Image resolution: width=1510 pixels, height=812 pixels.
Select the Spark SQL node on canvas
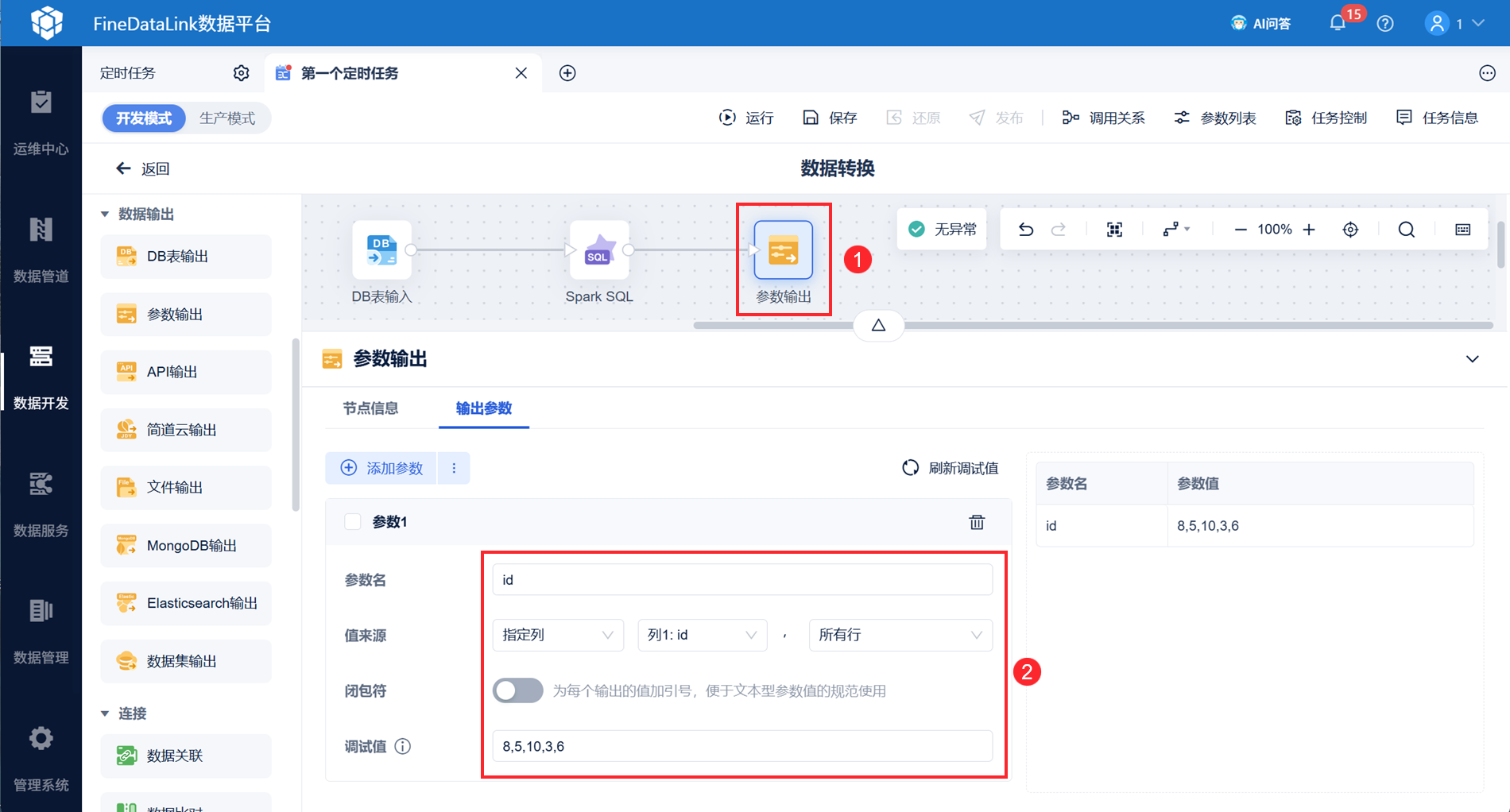pyautogui.click(x=599, y=250)
